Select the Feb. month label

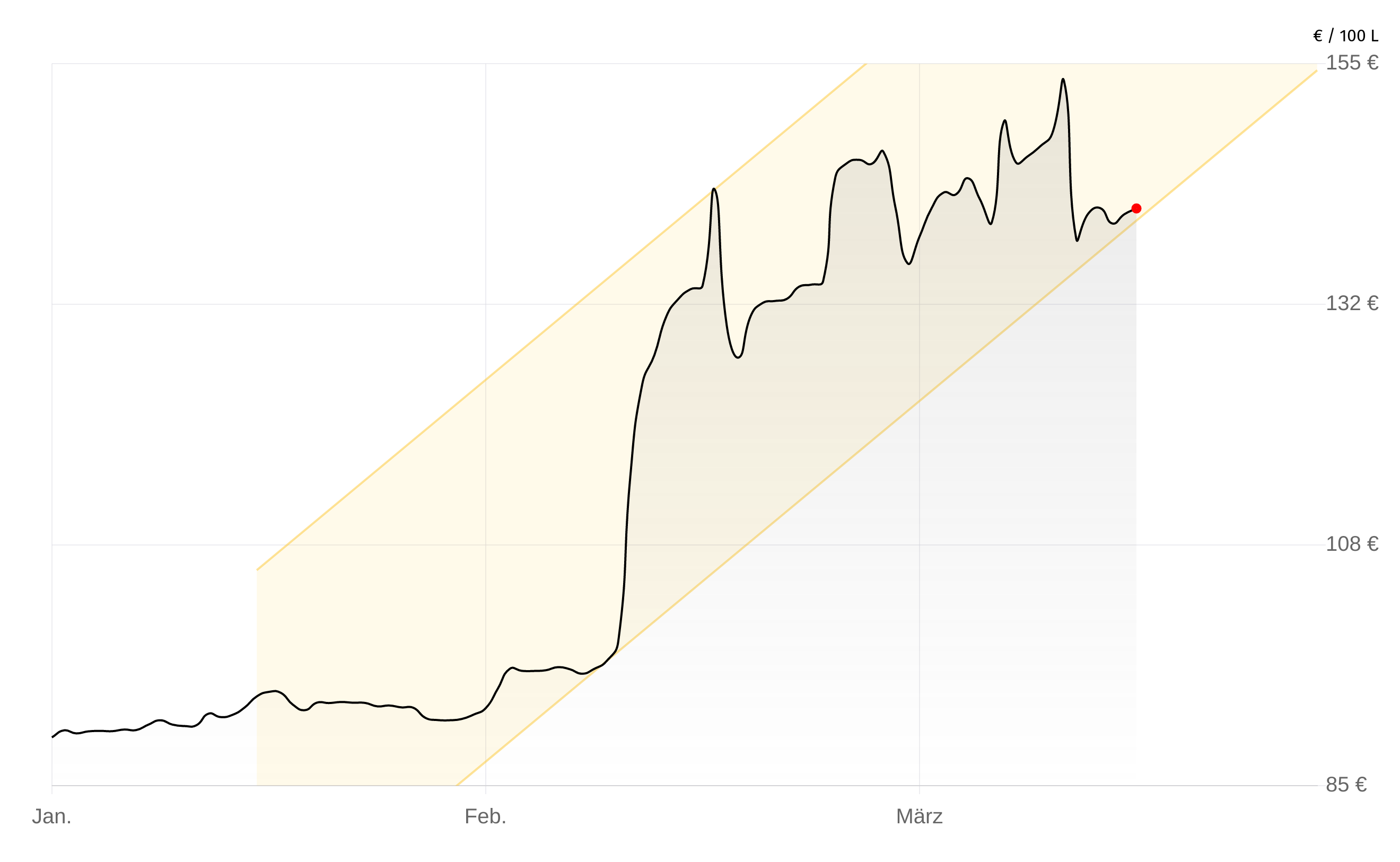click(485, 816)
